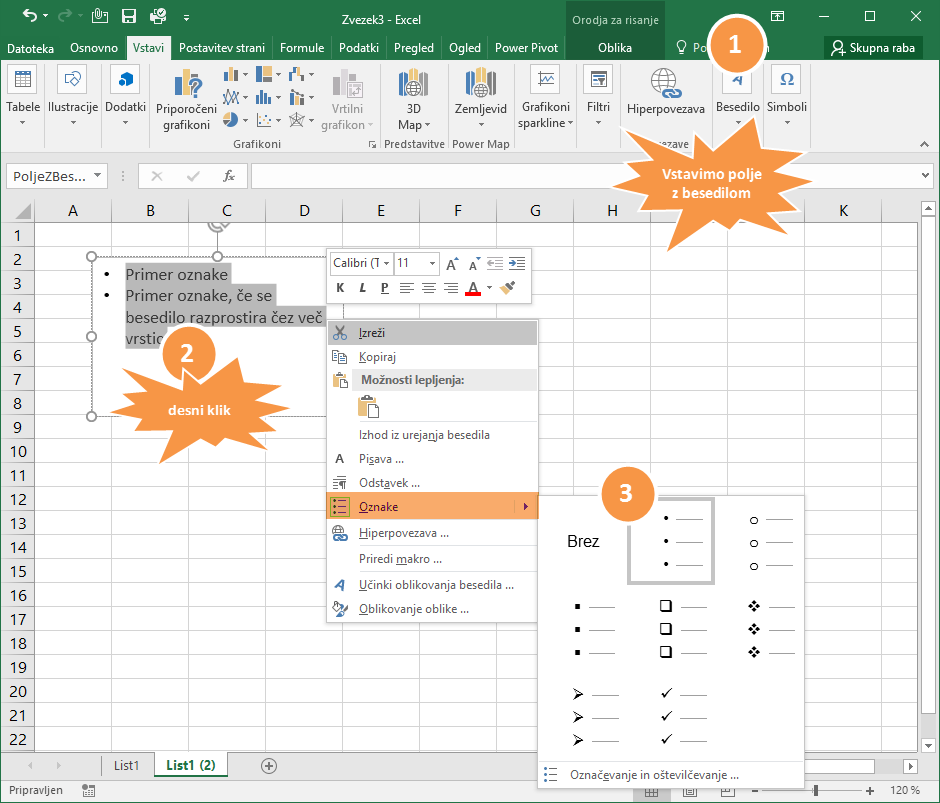
Task: Decrease font size in mini toolbar
Action: click(x=474, y=263)
